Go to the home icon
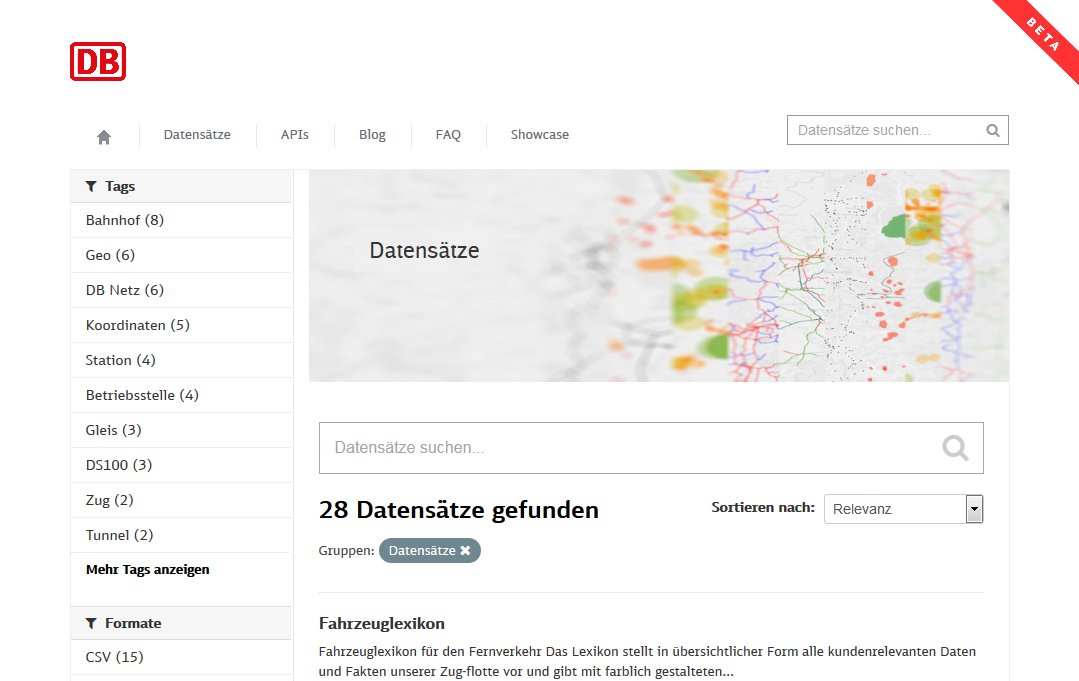 click(104, 136)
